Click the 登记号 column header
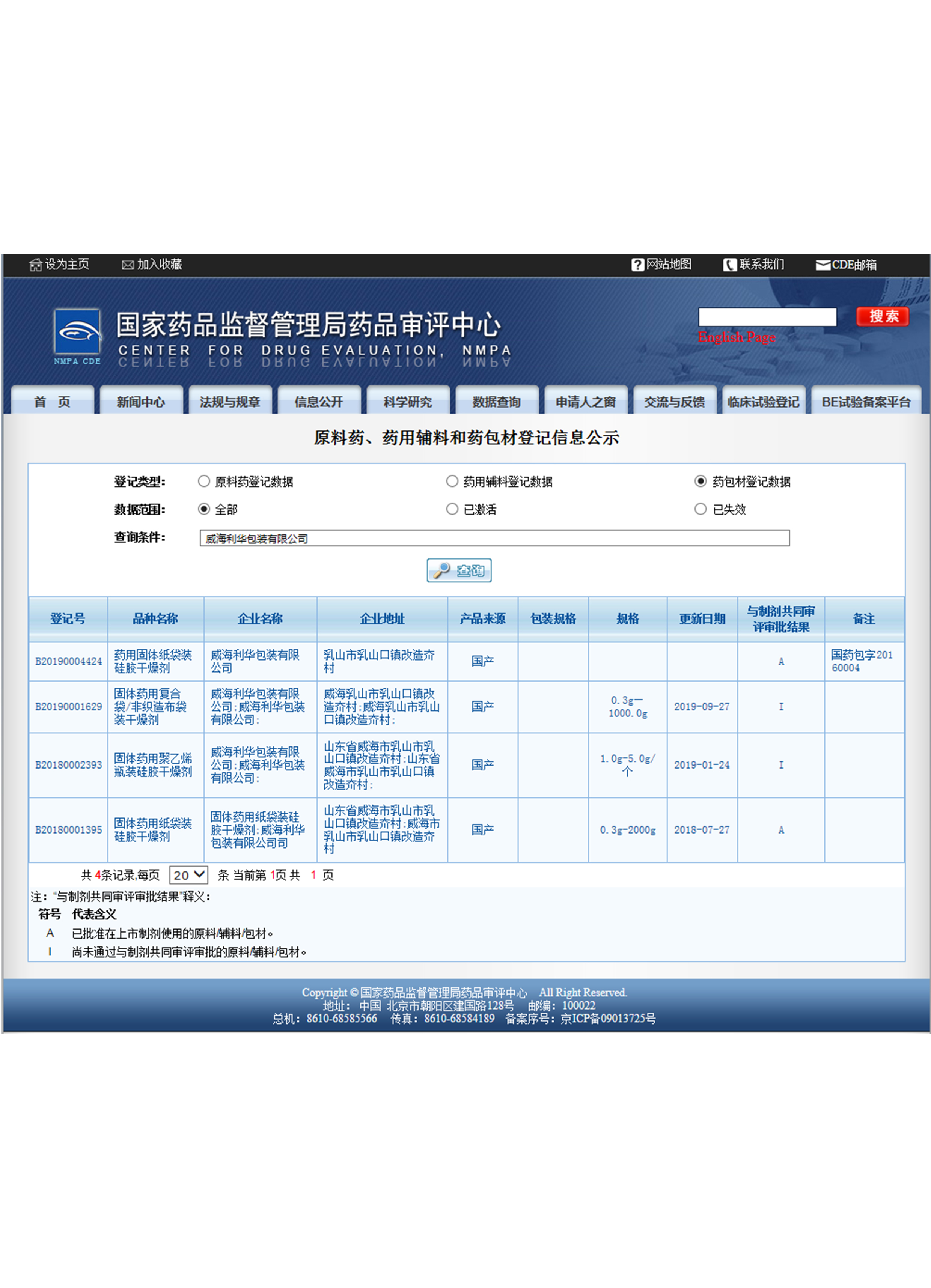This screenshot has width=931, height=1288. point(68,619)
